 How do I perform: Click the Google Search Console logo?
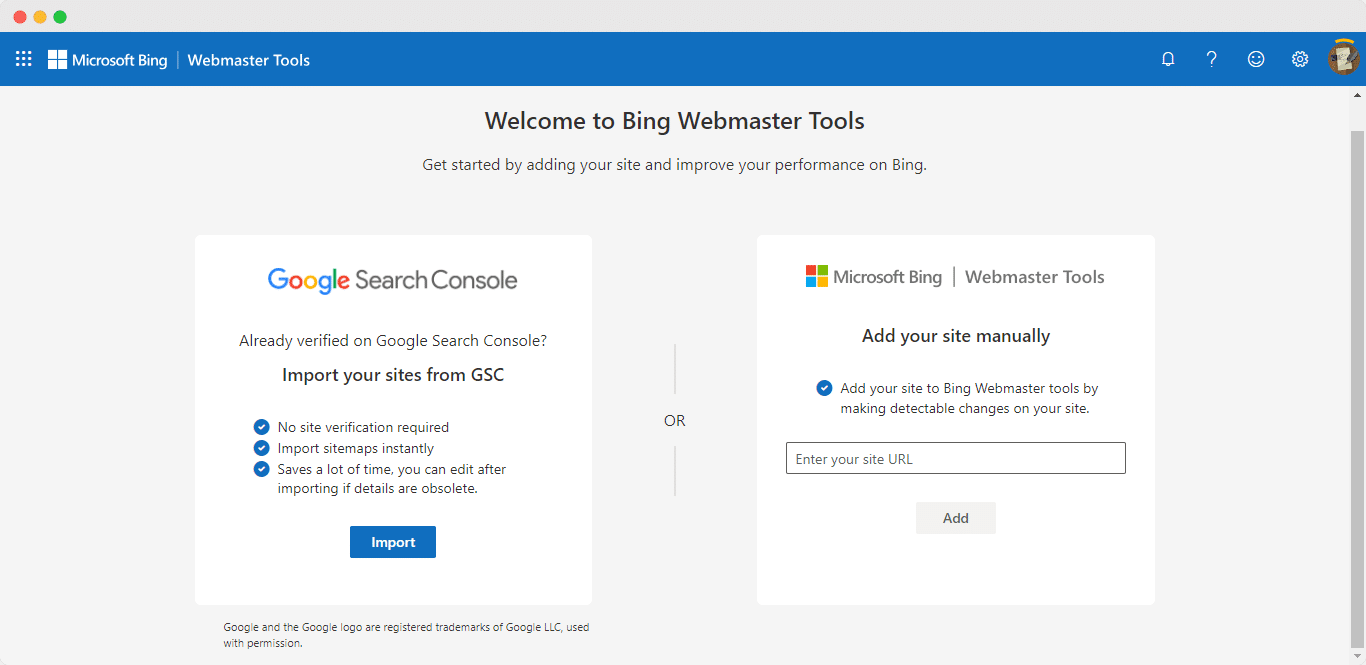[392, 280]
